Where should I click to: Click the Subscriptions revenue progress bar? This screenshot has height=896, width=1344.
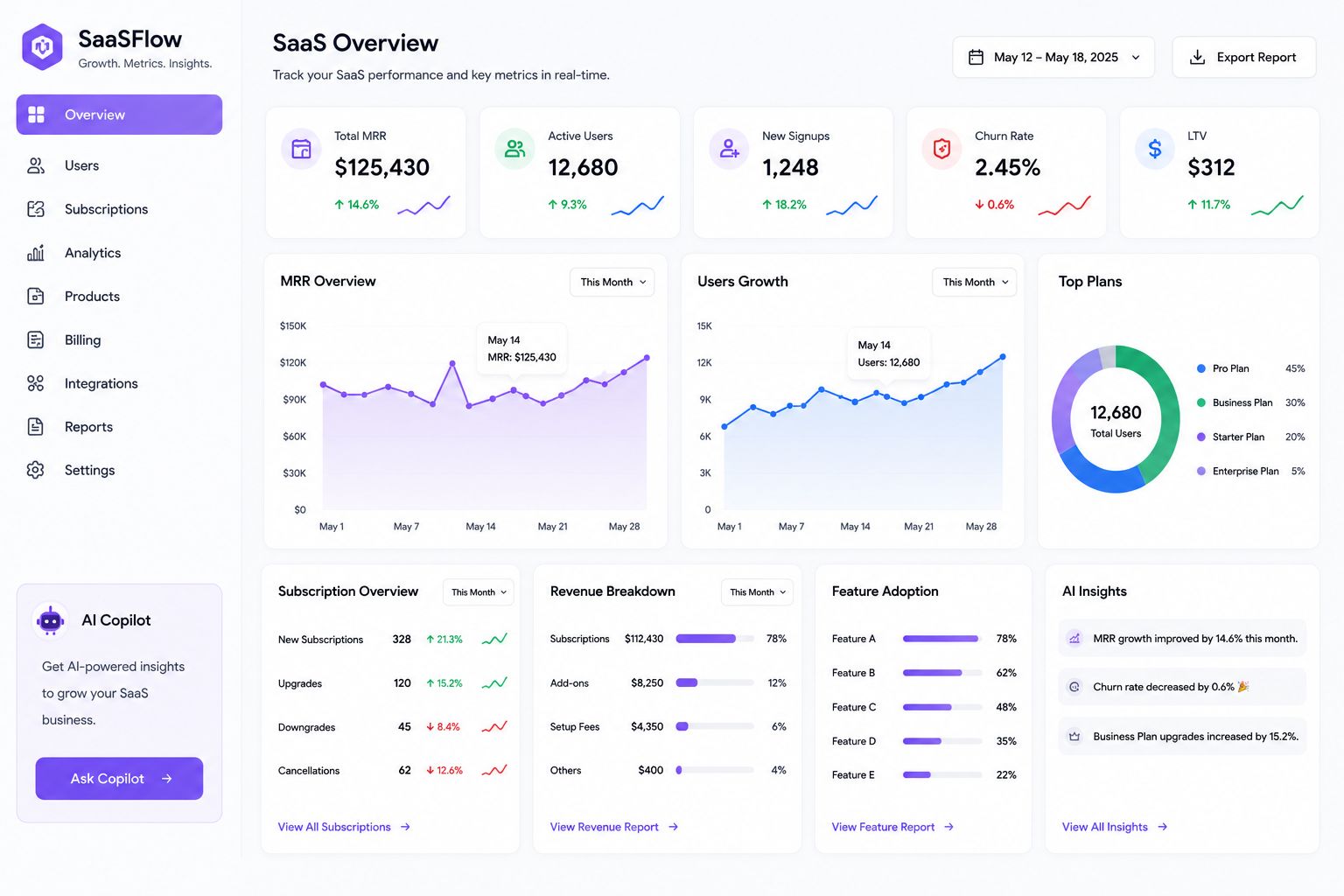(715, 639)
